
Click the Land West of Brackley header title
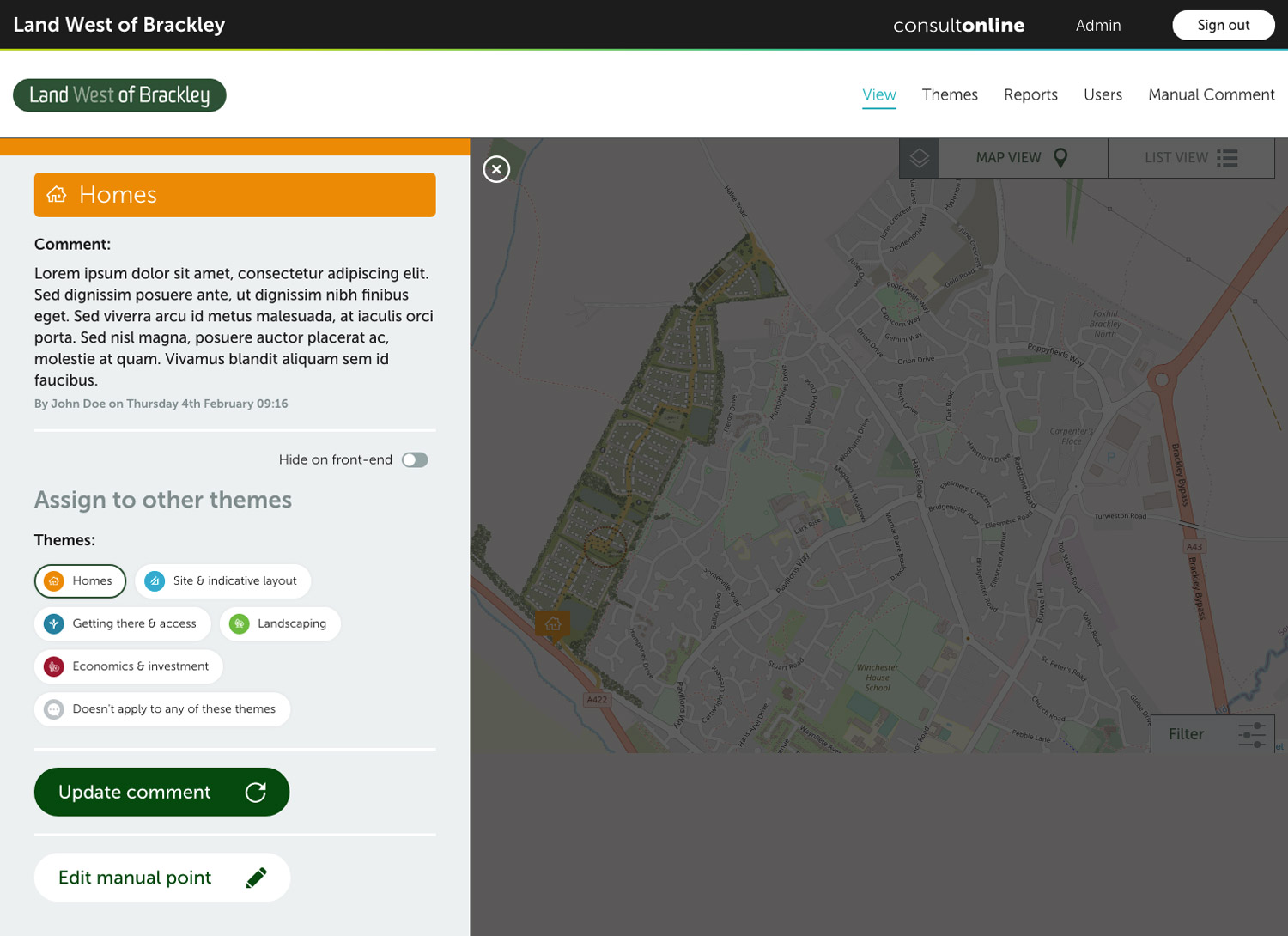119,25
